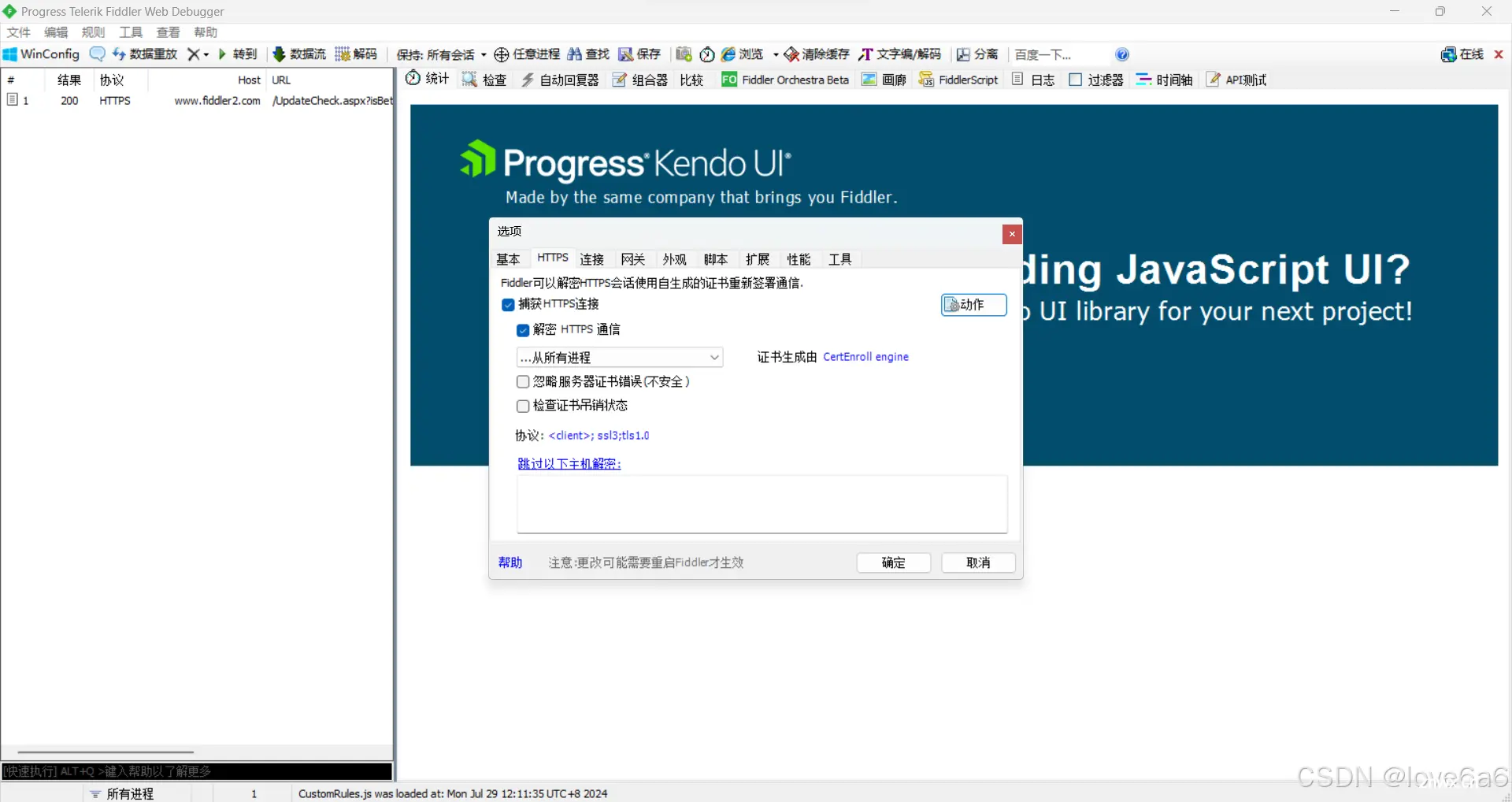The width and height of the screenshot is (1512, 802).
Task: Click the 数据重放 replay button
Action: coord(145,54)
